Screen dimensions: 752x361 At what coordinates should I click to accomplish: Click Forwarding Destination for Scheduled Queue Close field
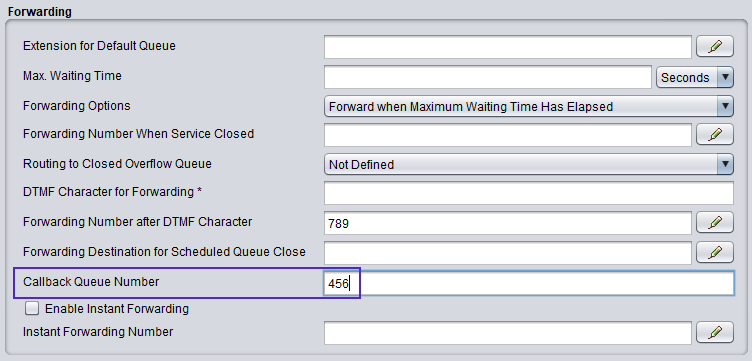click(508, 253)
